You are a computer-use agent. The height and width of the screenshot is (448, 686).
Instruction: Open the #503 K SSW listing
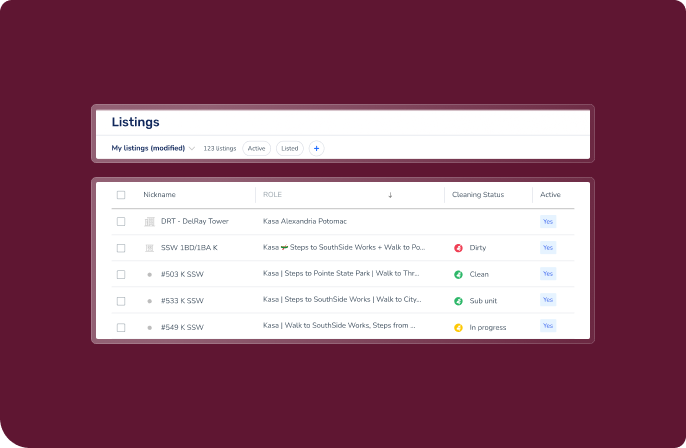click(x=182, y=274)
